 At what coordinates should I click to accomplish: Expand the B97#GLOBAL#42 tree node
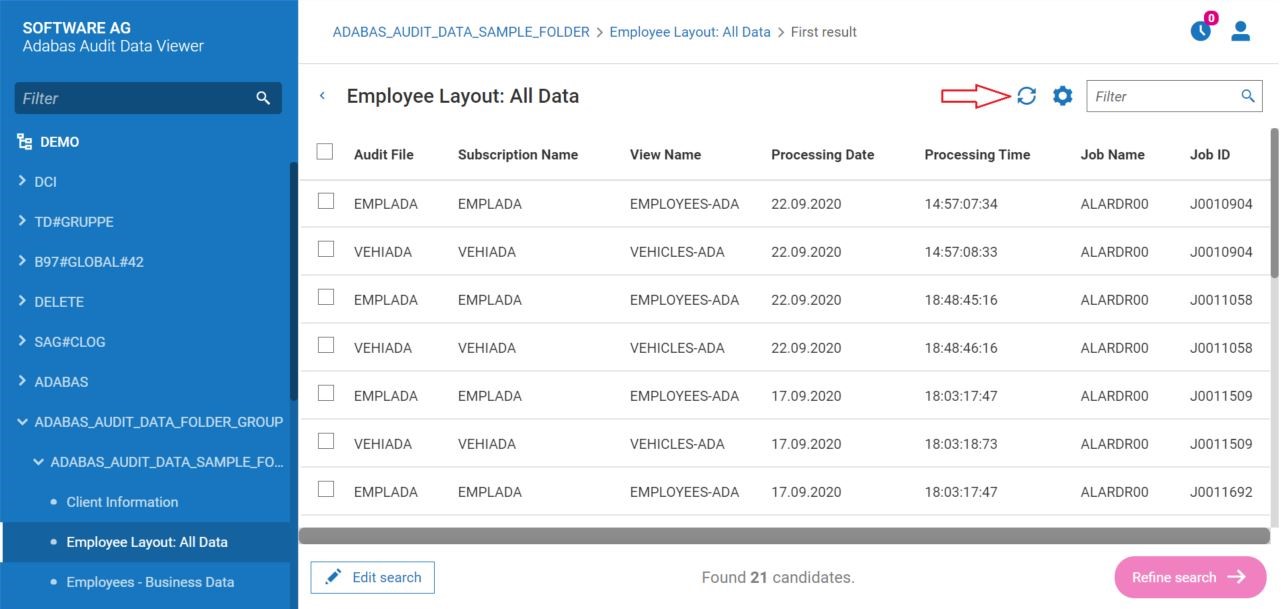23,261
